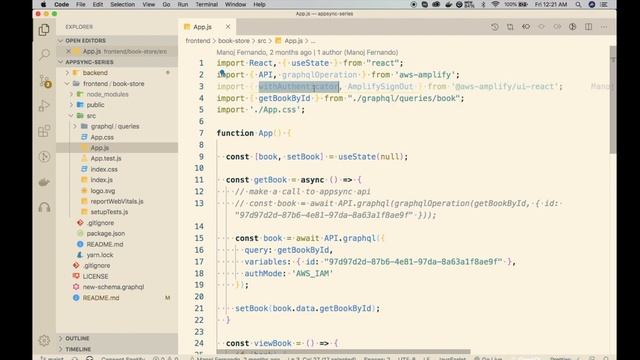Screen dimensions: 640x360
Task: Click the Bluetooth icon in menu bar
Action: tap(483, 4)
